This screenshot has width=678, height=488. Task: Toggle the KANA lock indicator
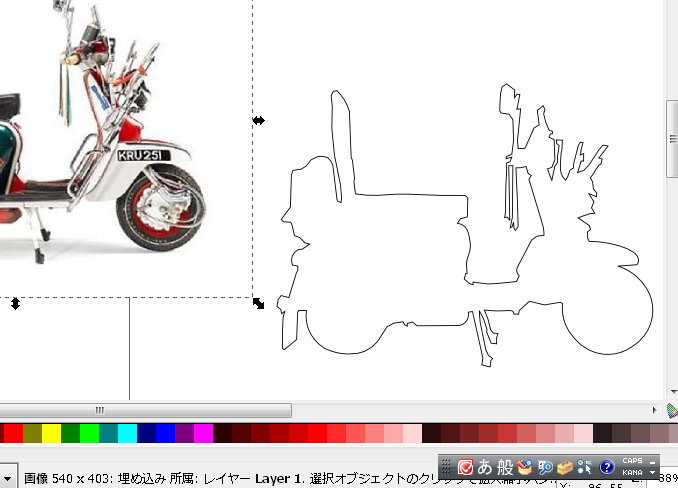tap(632, 472)
